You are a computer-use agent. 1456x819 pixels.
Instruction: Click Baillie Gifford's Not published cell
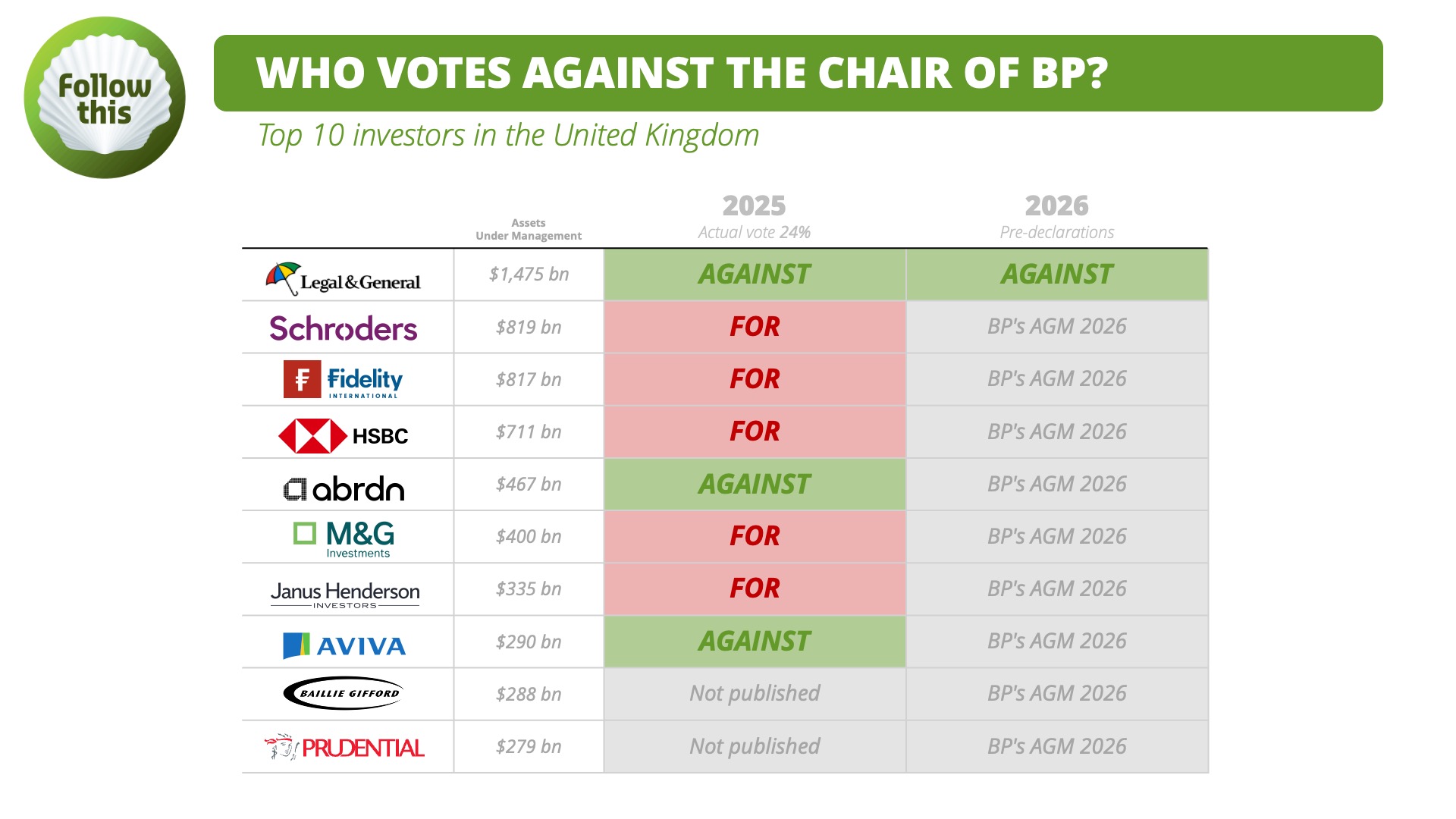(x=755, y=694)
